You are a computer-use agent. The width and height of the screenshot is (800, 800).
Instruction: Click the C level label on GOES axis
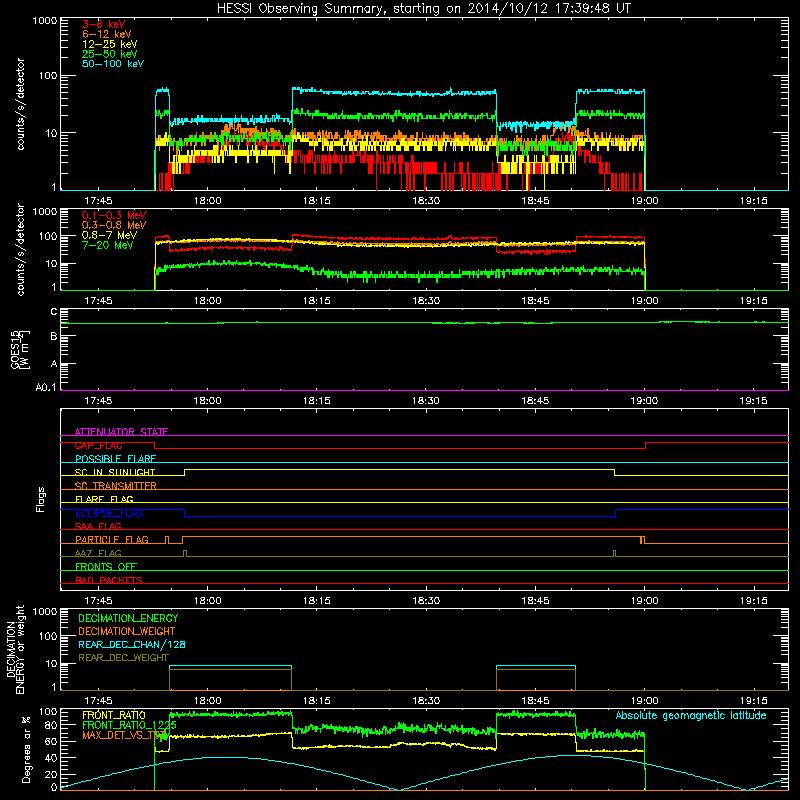tap(54, 312)
